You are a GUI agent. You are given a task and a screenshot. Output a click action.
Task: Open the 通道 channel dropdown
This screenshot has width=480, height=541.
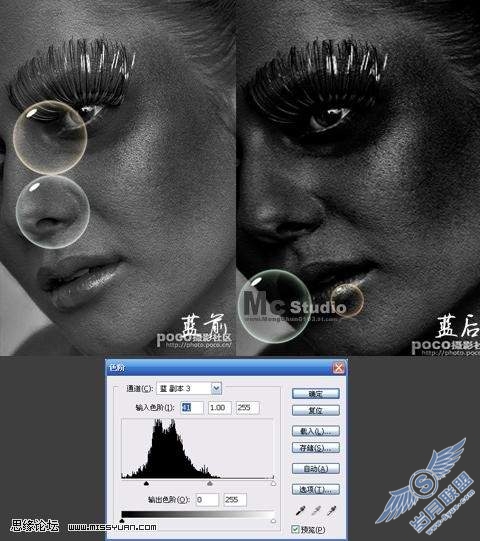coord(216,388)
